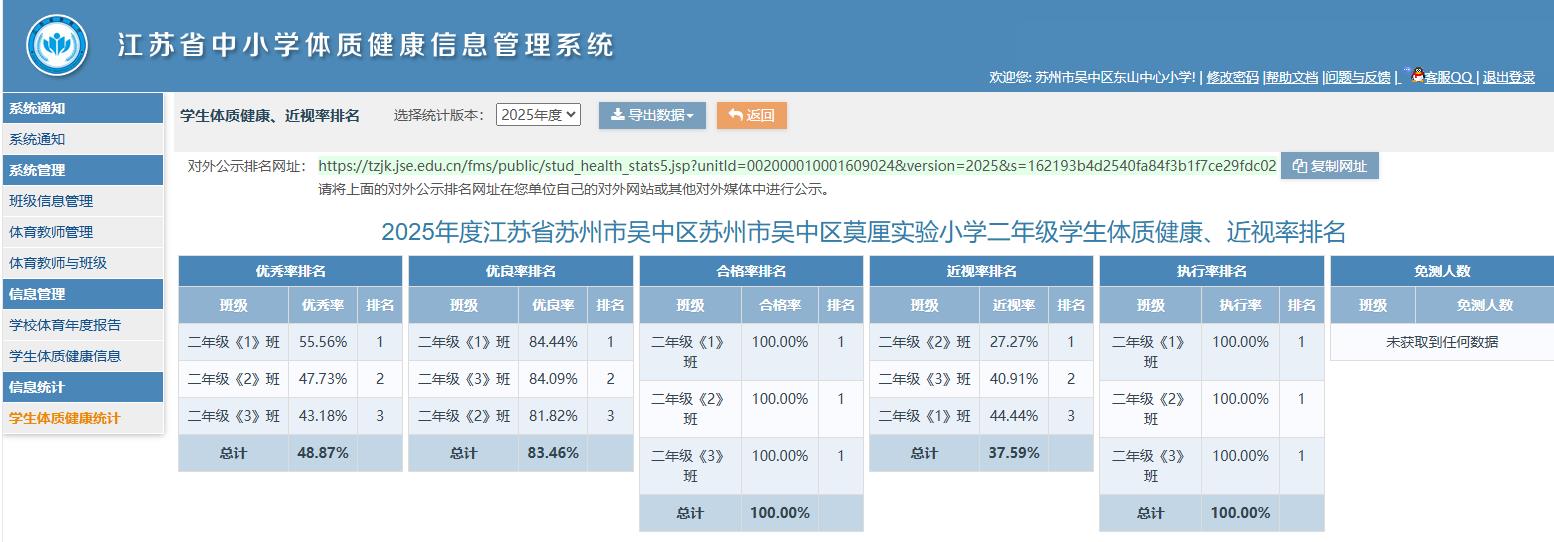1554x542 pixels.
Task: Click the 40.91% myopia rate cell
Action: click(x=1014, y=379)
